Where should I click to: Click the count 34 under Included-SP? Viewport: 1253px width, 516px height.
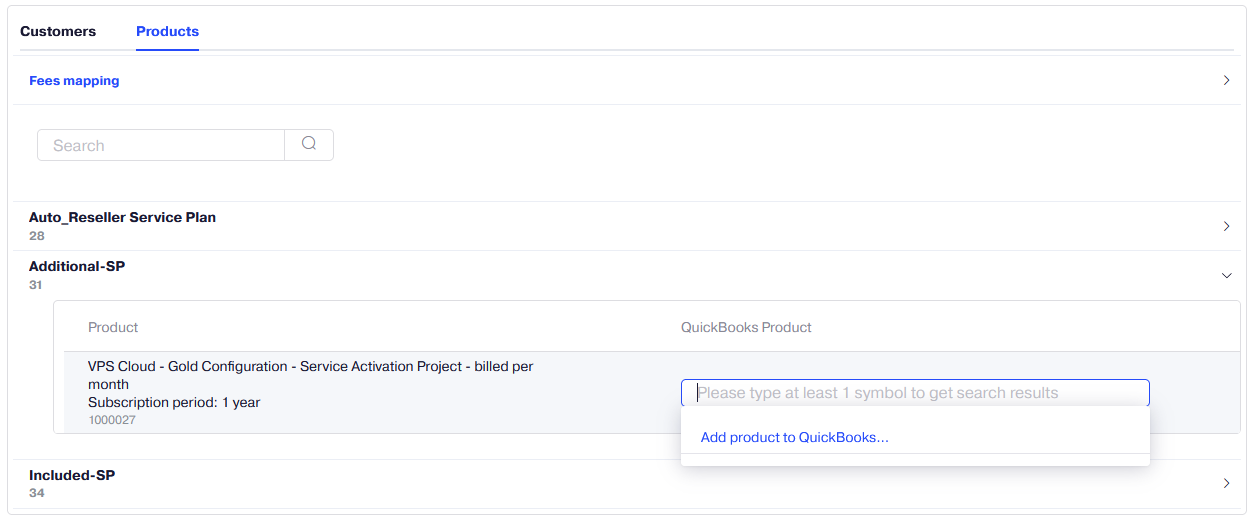(37, 493)
